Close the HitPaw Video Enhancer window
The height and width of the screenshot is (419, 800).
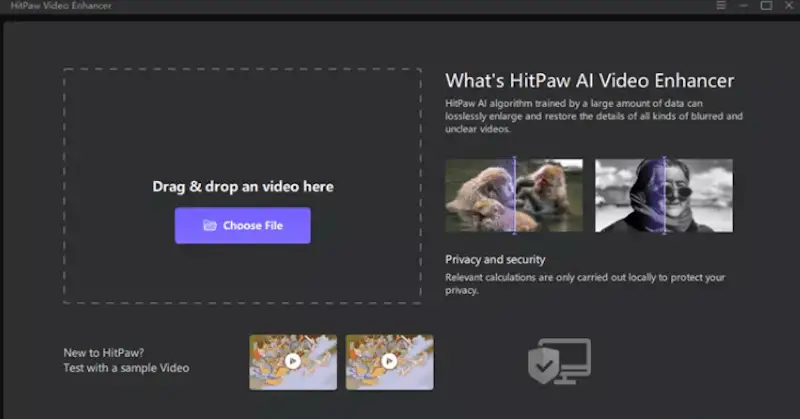point(788,6)
